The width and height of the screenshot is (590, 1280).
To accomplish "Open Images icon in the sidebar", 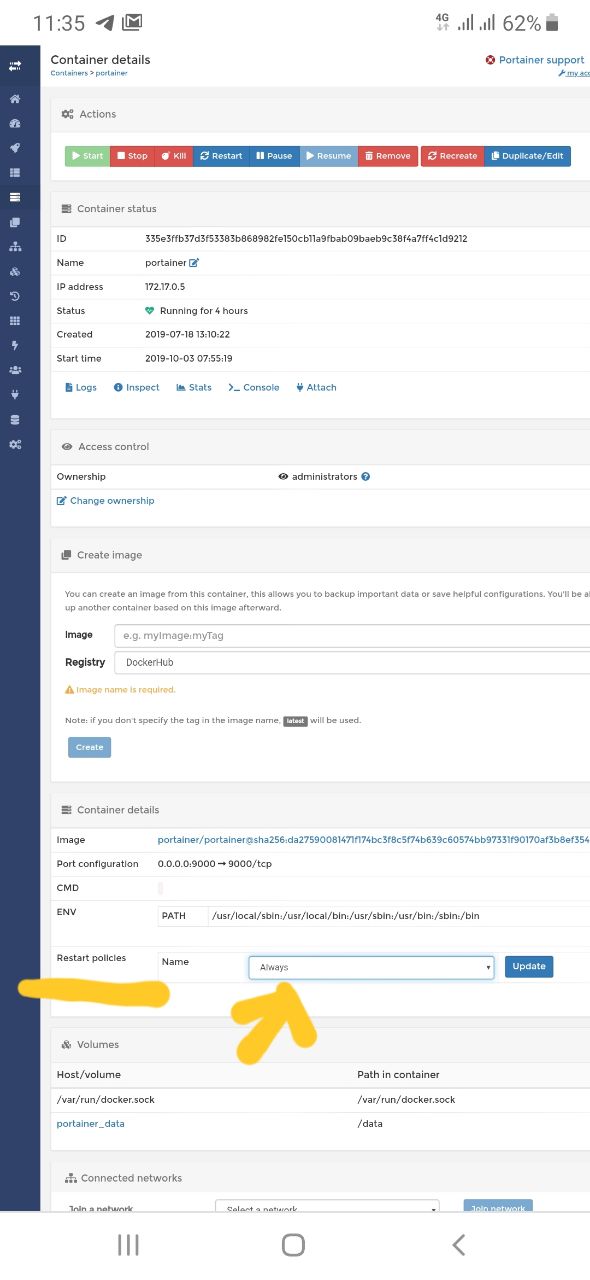I will pyautogui.click(x=15, y=222).
